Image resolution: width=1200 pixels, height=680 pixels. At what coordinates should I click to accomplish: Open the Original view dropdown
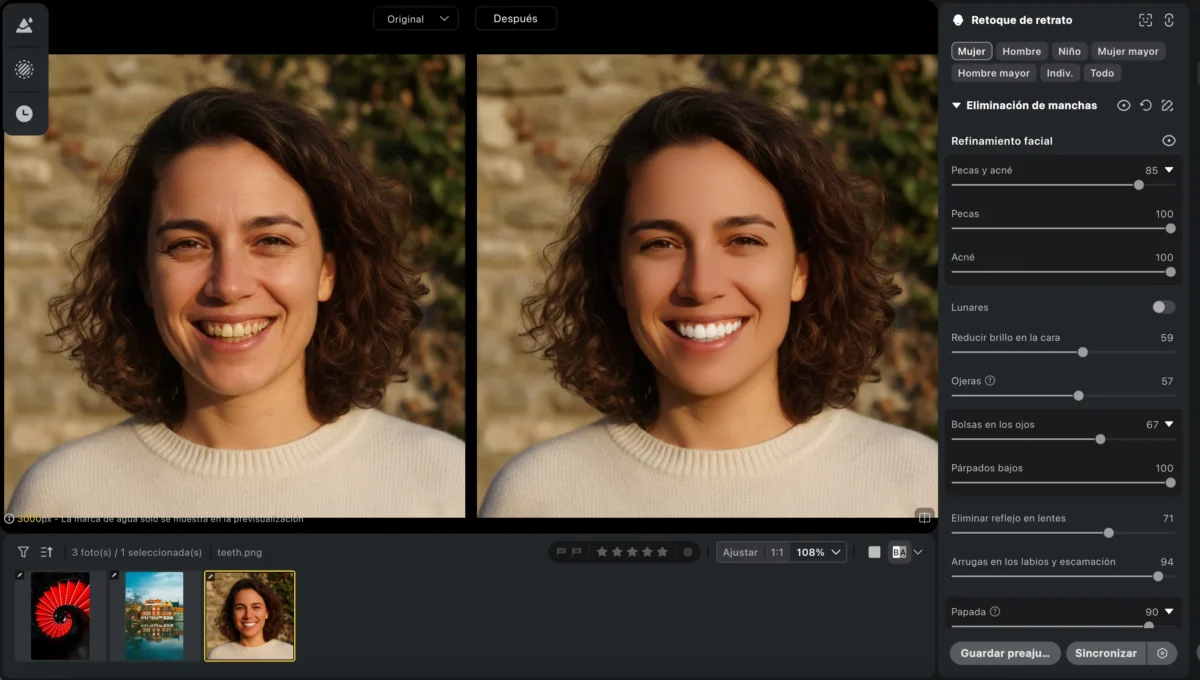(416, 19)
